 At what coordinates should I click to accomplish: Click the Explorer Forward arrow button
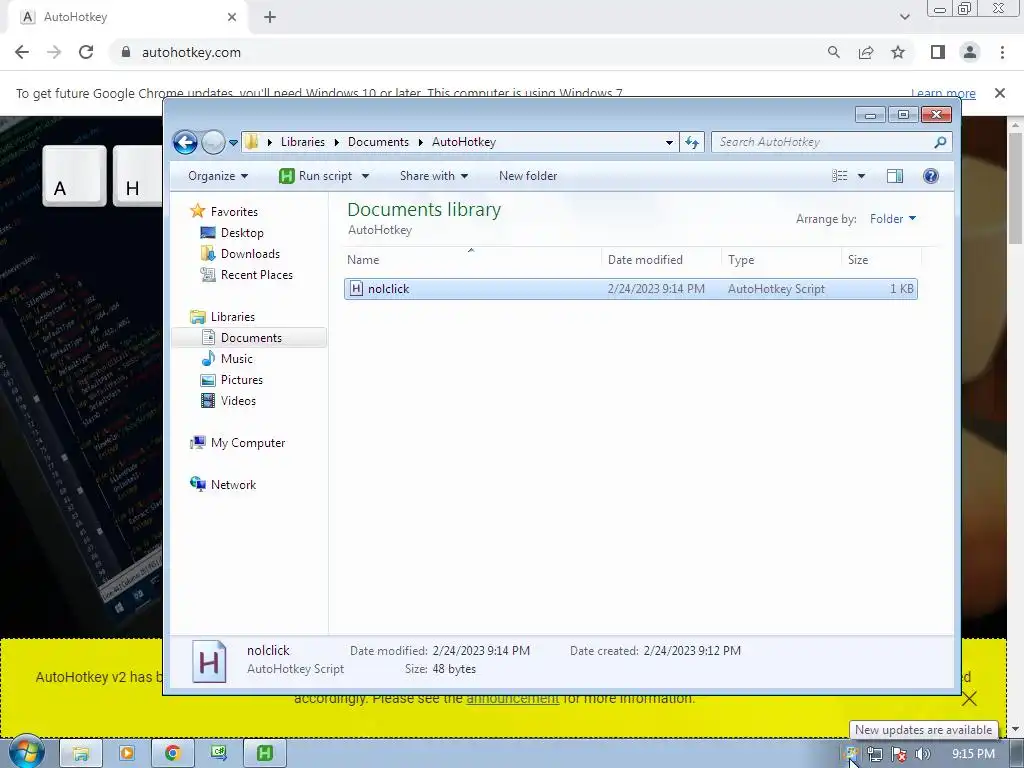(213, 142)
